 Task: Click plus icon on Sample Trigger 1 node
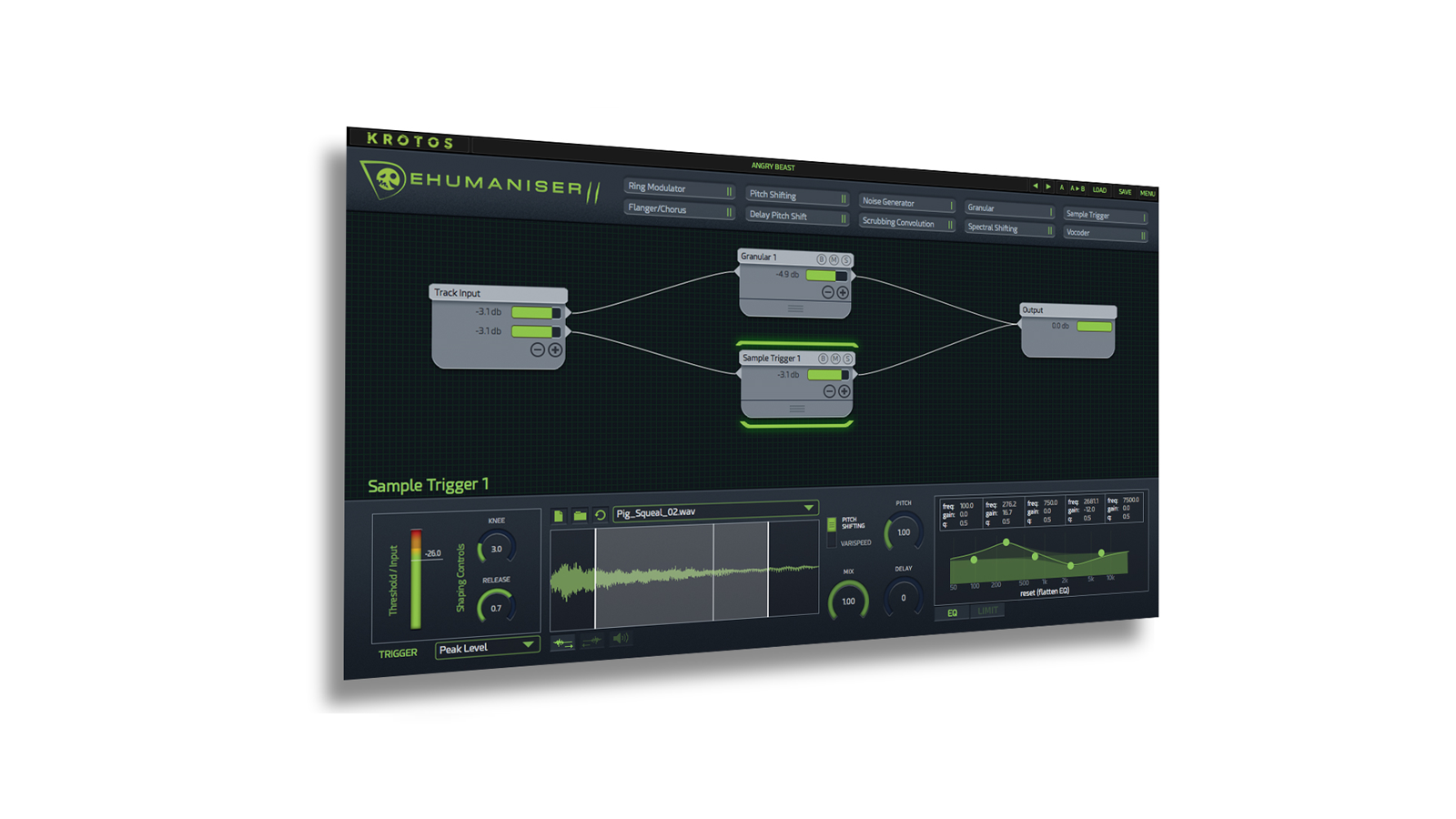pyautogui.click(x=844, y=390)
